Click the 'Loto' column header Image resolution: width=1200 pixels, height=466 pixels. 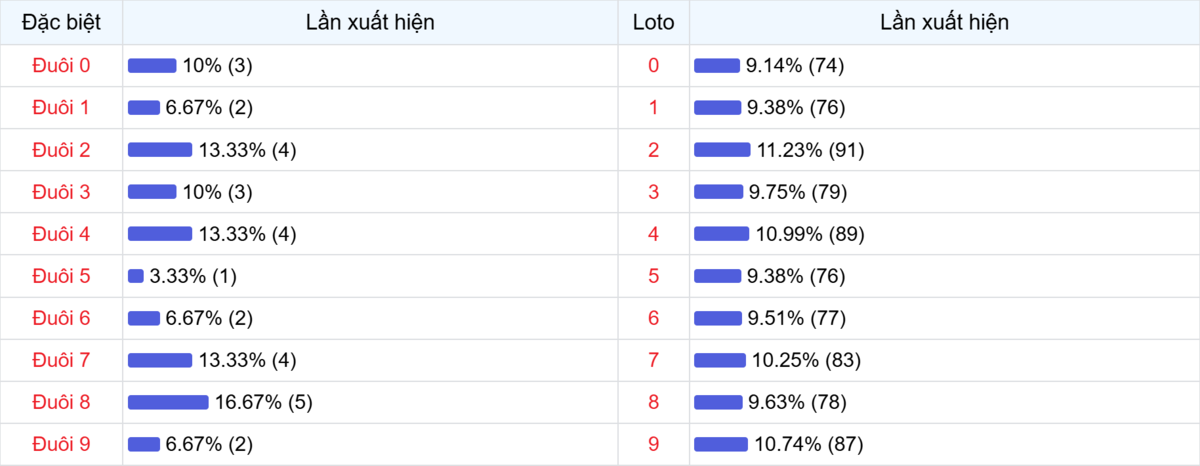(654, 22)
